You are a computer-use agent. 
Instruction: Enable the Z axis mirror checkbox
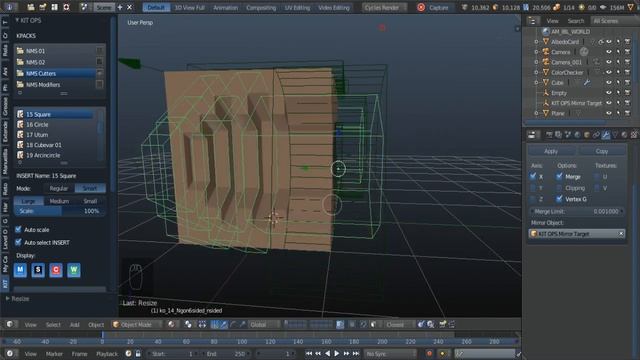point(533,199)
